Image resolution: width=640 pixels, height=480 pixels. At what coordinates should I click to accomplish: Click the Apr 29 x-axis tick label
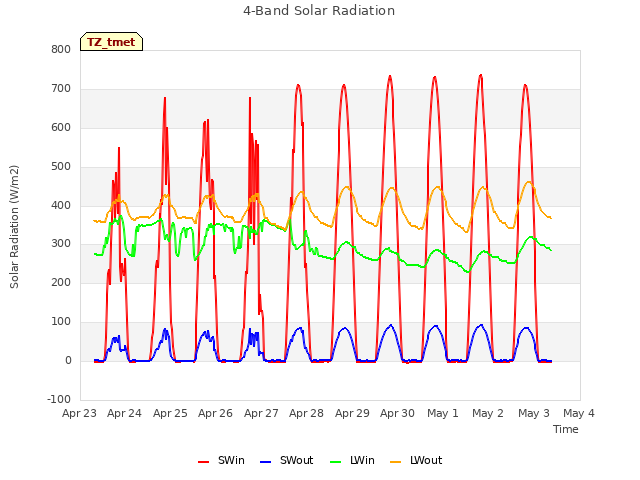(x=352, y=413)
